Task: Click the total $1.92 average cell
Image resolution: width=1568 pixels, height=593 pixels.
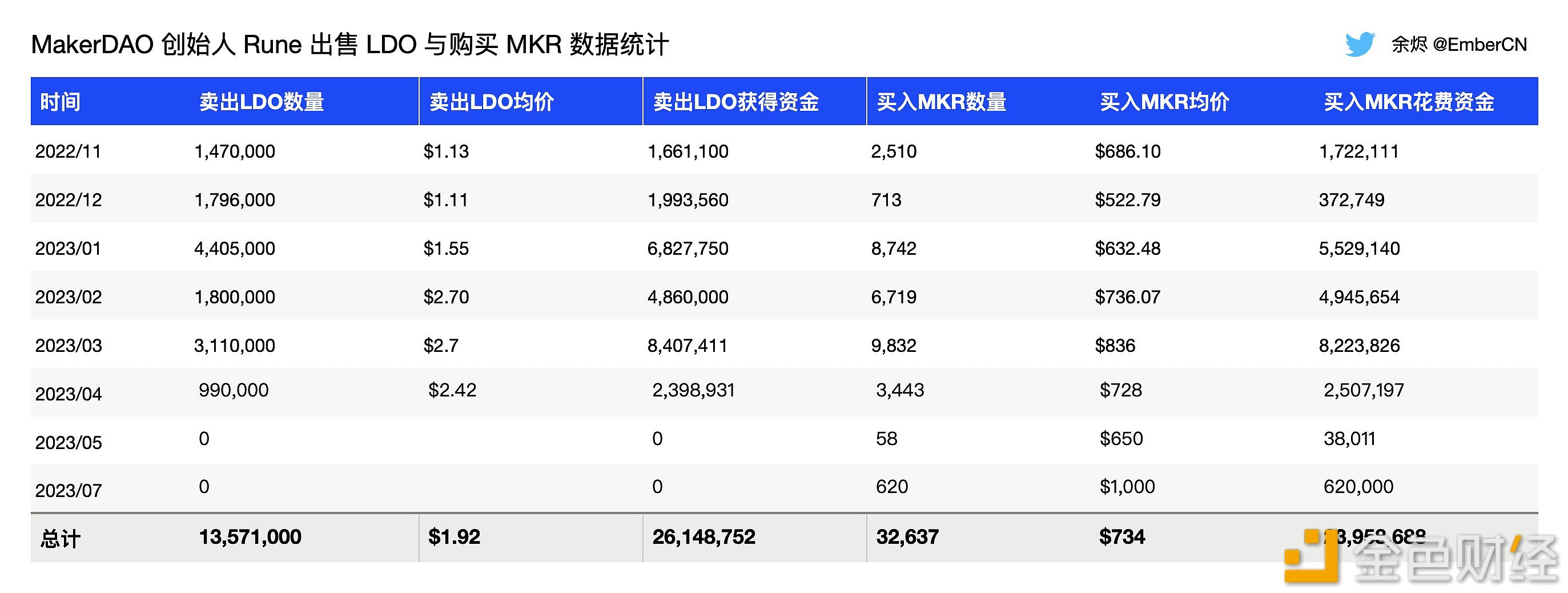Action: 454,537
